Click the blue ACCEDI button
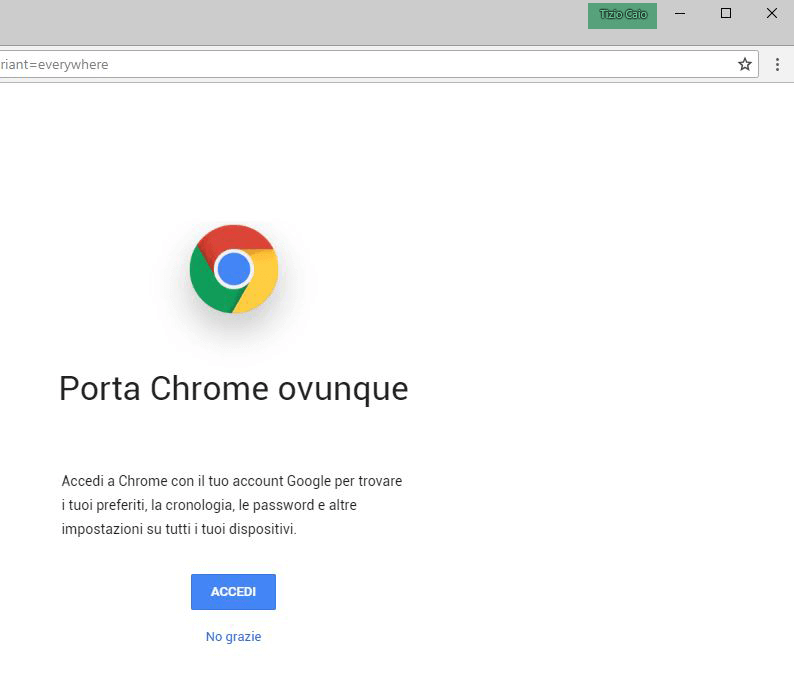The height and width of the screenshot is (680, 794). click(233, 591)
